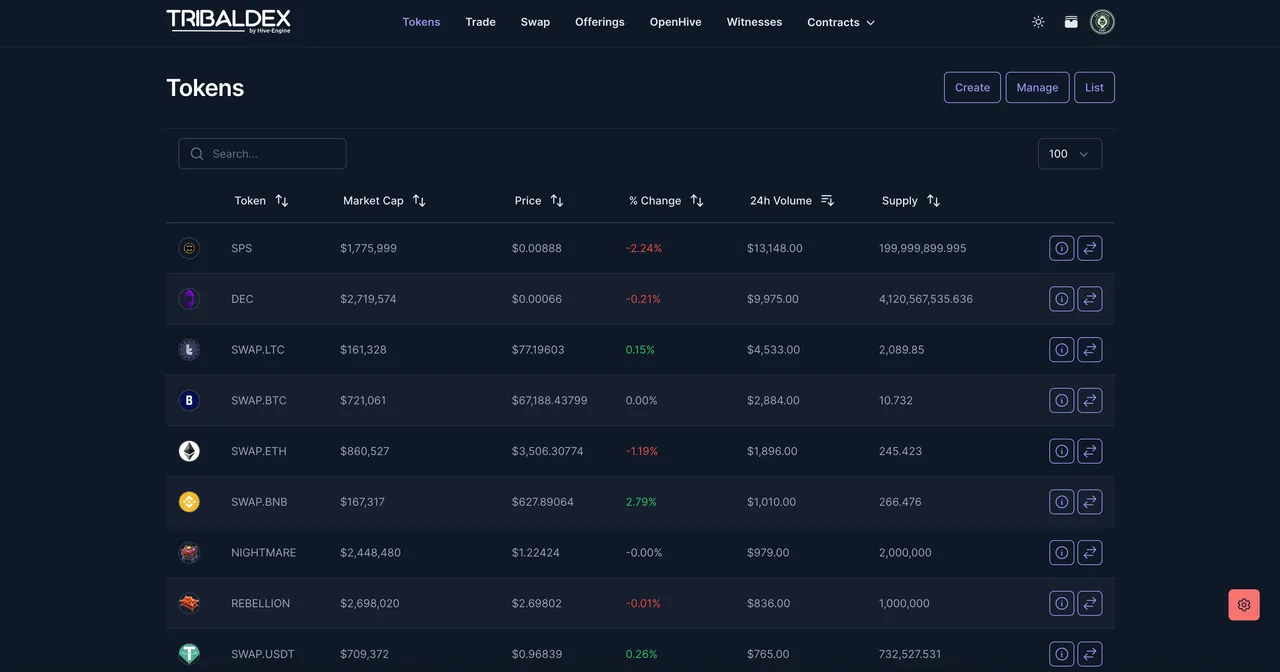Click the SWAP.BNB token logo

coord(189,502)
